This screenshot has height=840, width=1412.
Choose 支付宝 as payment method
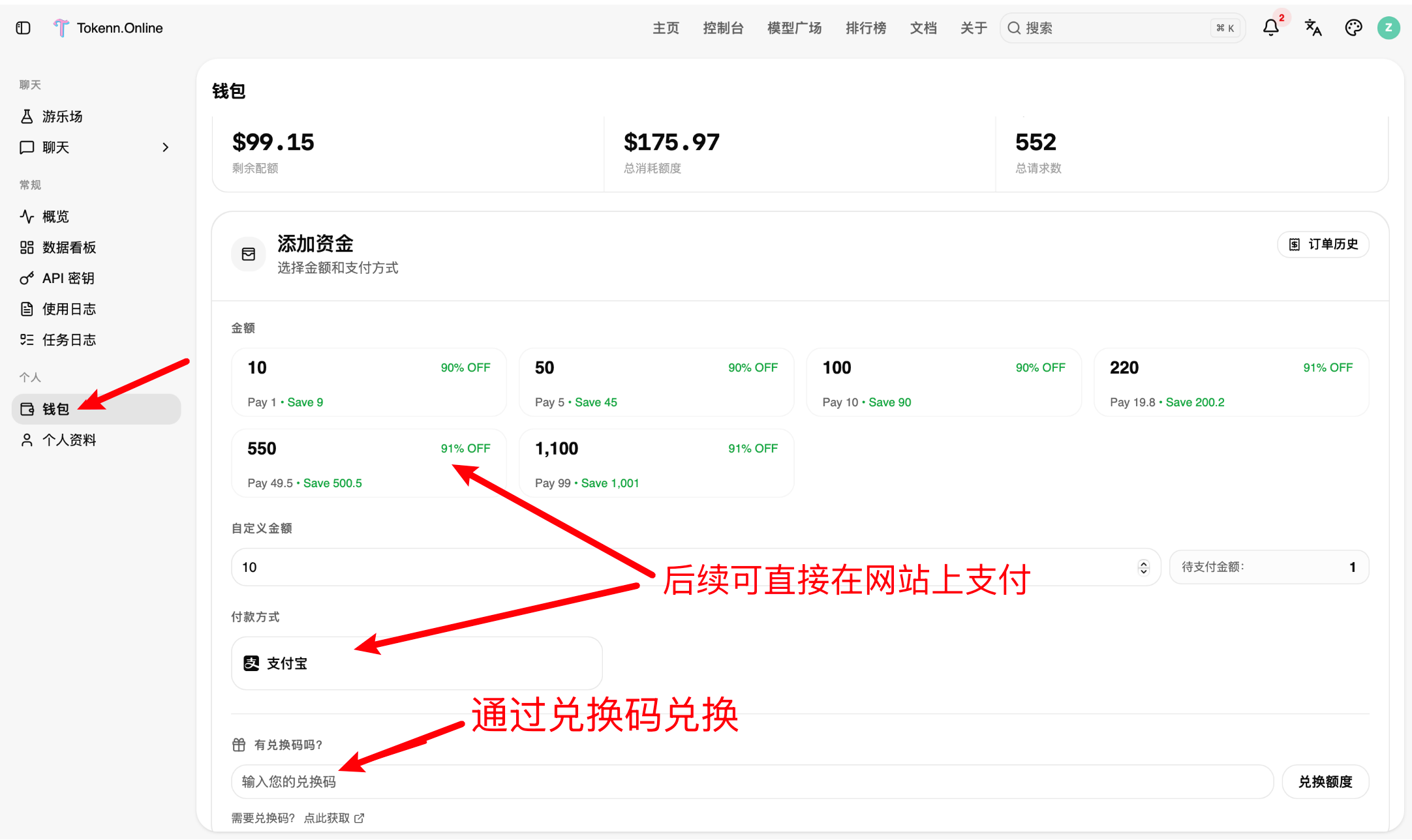(417, 663)
